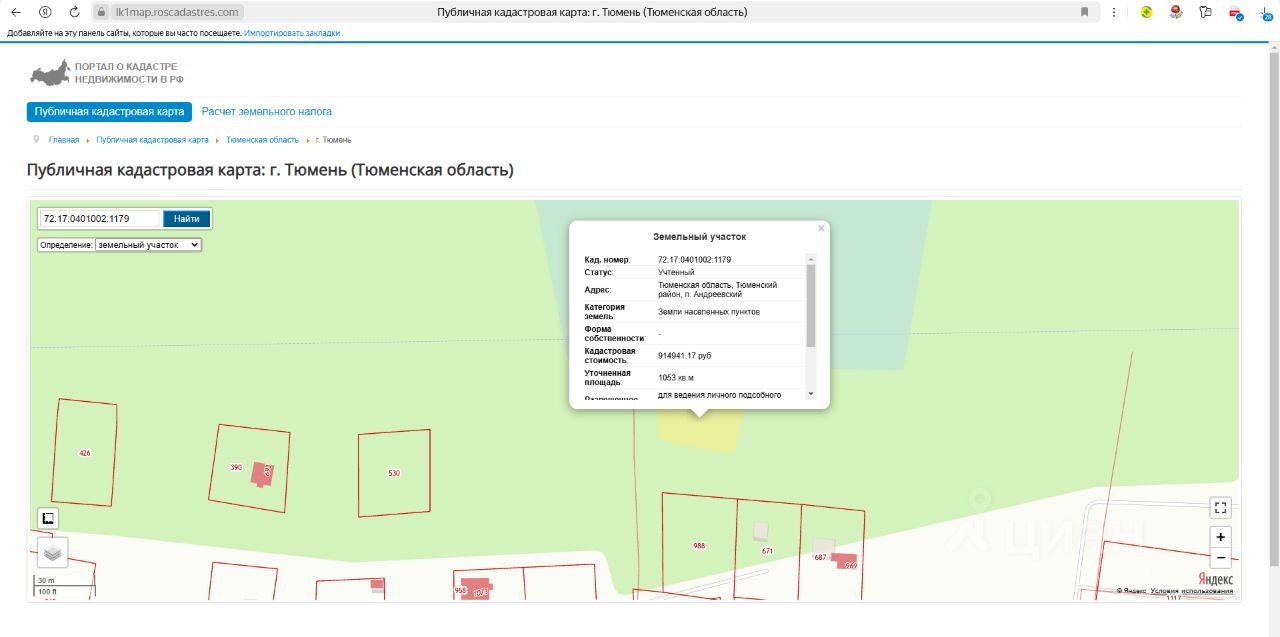Expand the Определение object type dropdown
The height and width of the screenshot is (637, 1280).
(148, 244)
